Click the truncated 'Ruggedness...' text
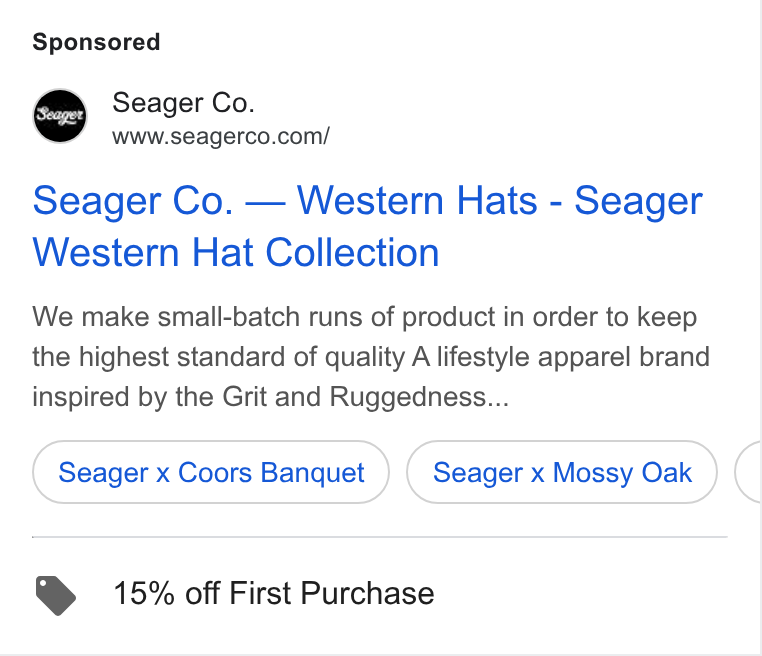This screenshot has width=762, height=656. [x=419, y=397]
